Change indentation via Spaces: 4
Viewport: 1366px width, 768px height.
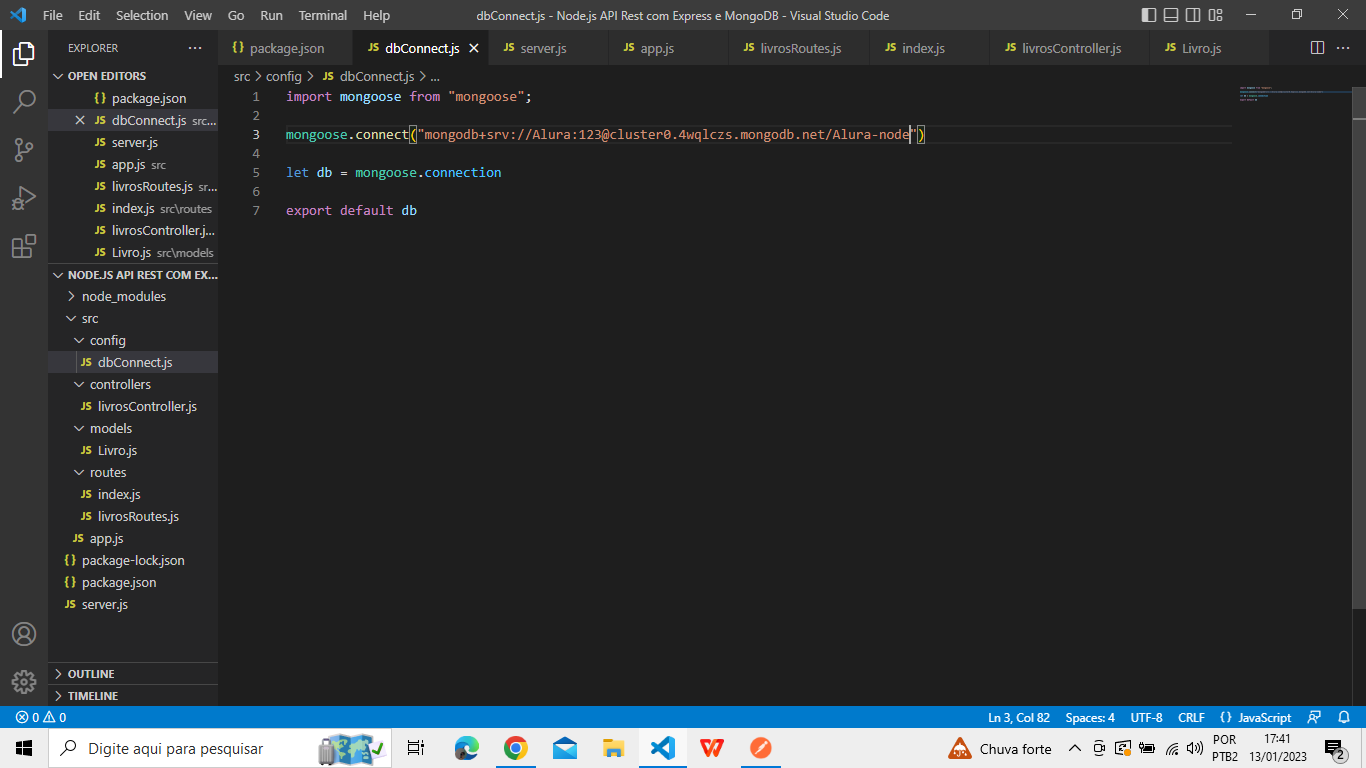pyautogui.click(x=1090, y=717)
